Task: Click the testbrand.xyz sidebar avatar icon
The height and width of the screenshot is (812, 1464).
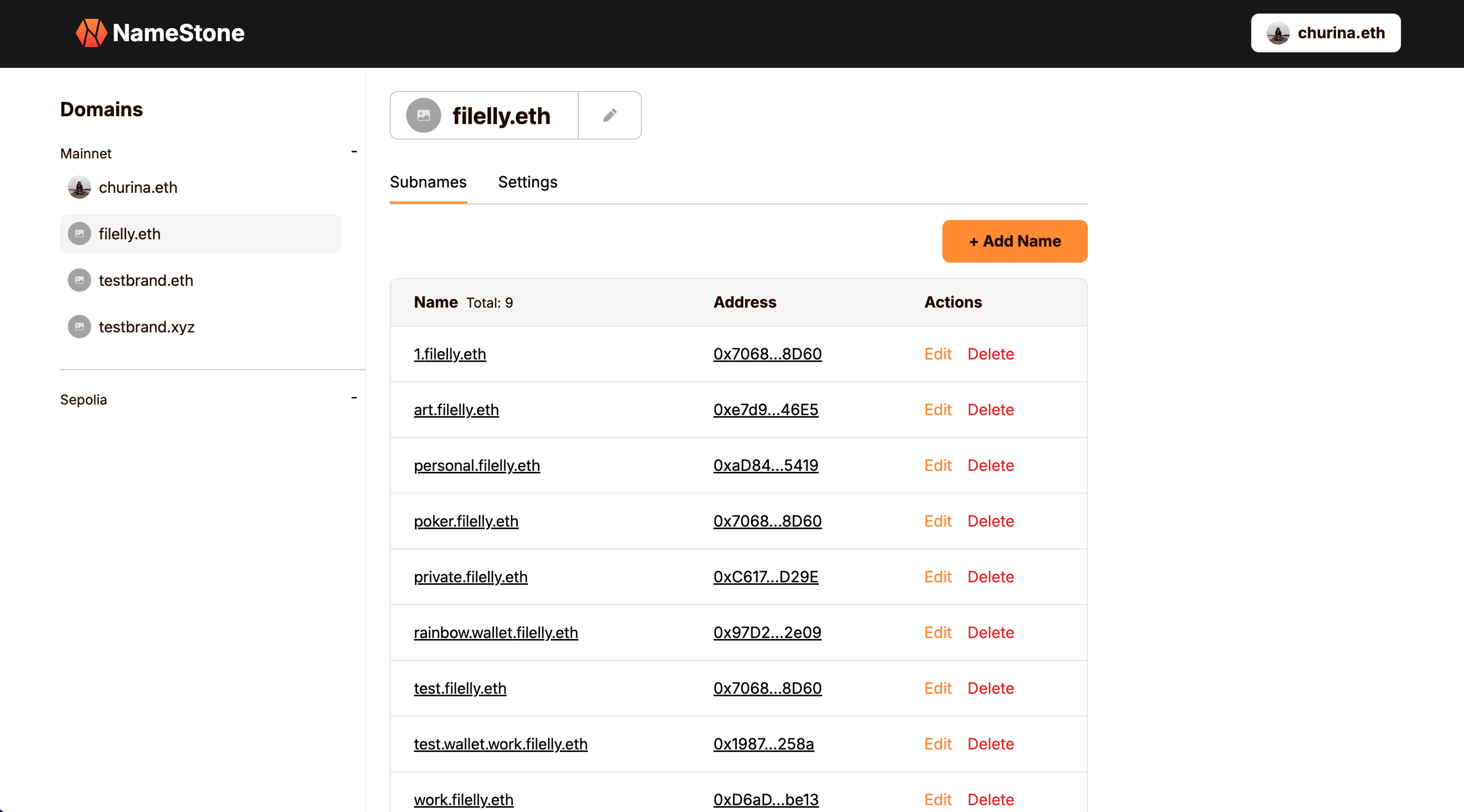Action: pyautogui.click(x=79, y=327)
